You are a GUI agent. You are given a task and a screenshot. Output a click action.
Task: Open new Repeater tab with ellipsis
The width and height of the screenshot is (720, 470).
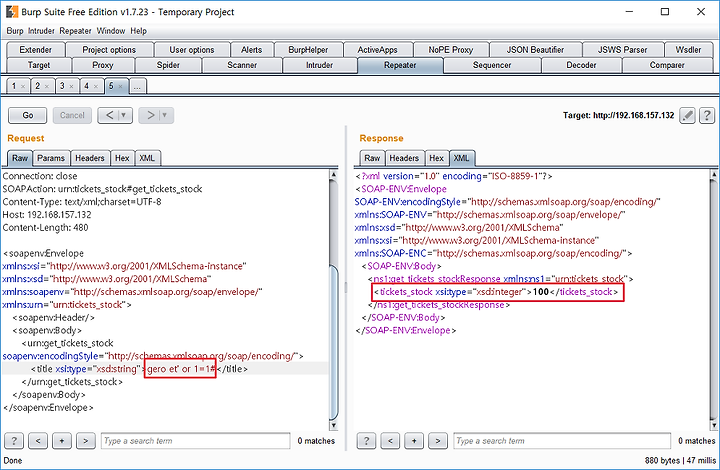coord(138,86)
